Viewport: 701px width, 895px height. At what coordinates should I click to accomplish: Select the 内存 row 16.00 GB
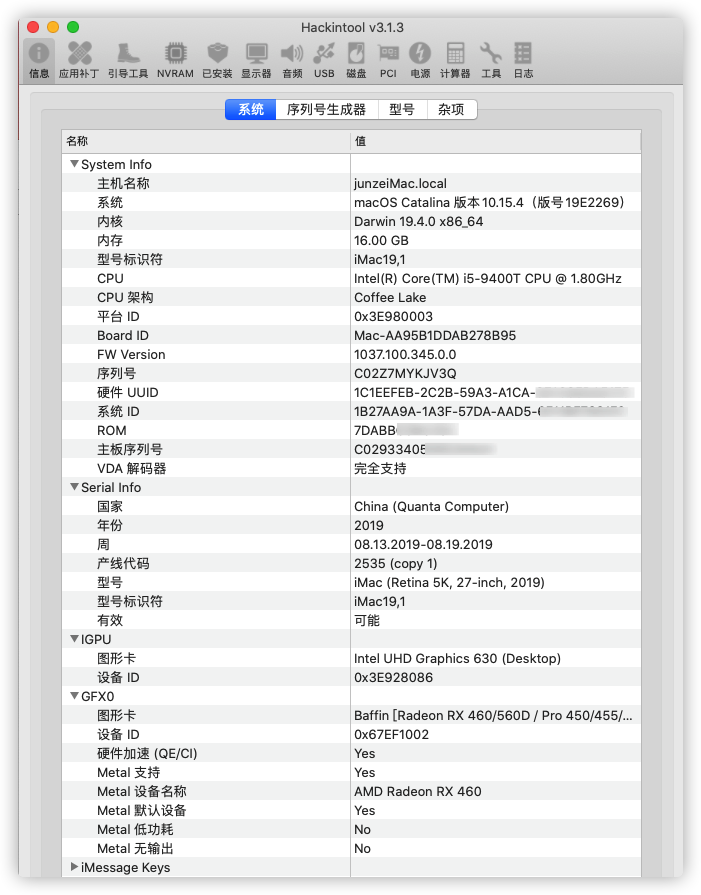click(351, 240)
